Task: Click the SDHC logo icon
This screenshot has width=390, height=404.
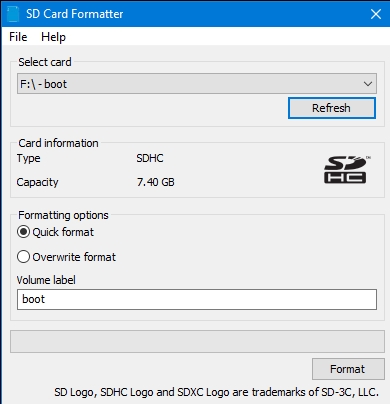Action: point(347,169)
